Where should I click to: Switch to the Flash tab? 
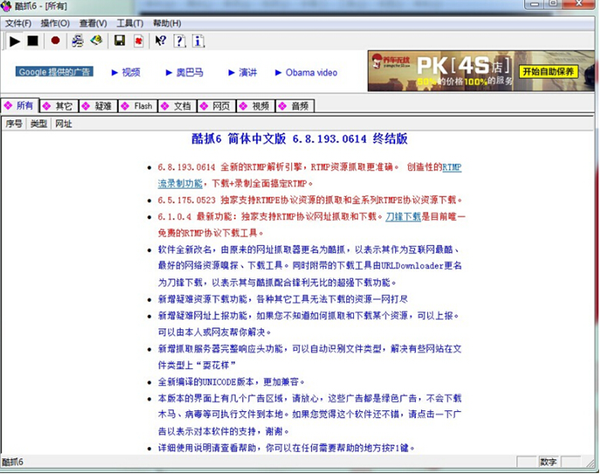pyautogui.click(x=138, y=106)
